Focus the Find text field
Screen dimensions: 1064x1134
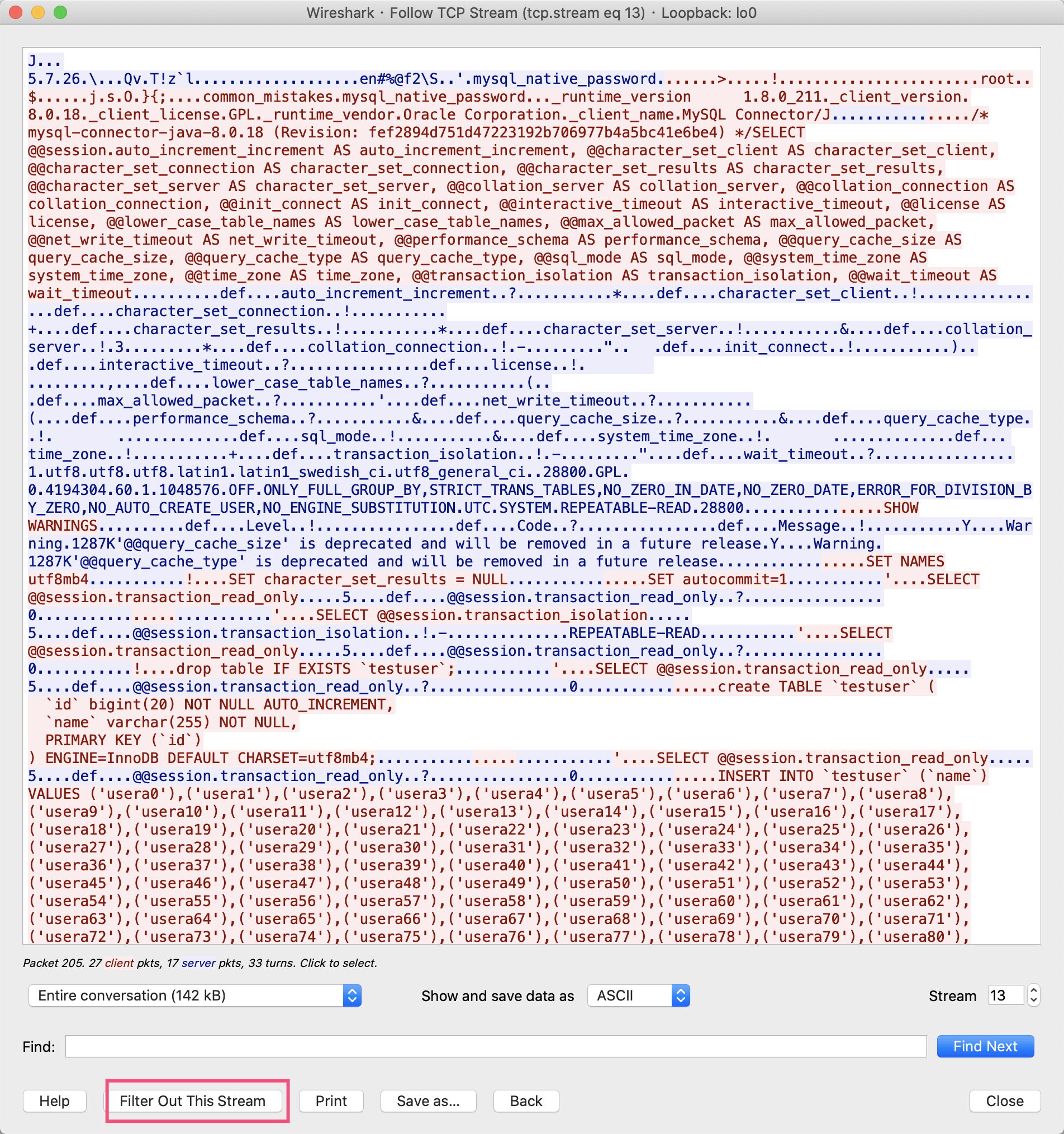click(x=495, y=1046)
